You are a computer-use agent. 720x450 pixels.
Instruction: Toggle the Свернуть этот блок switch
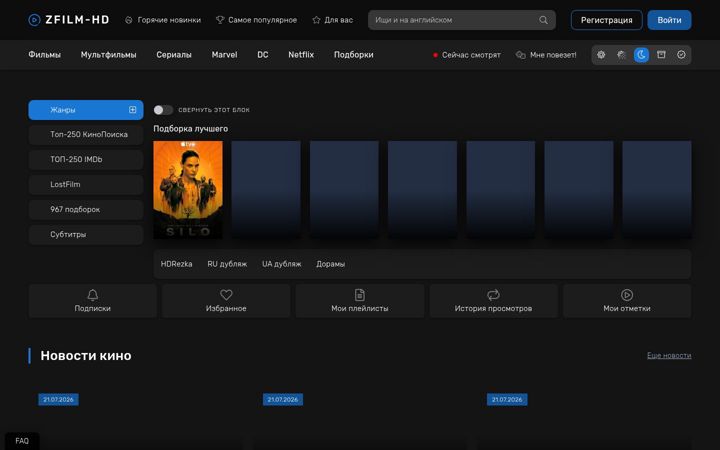[163, 110]
